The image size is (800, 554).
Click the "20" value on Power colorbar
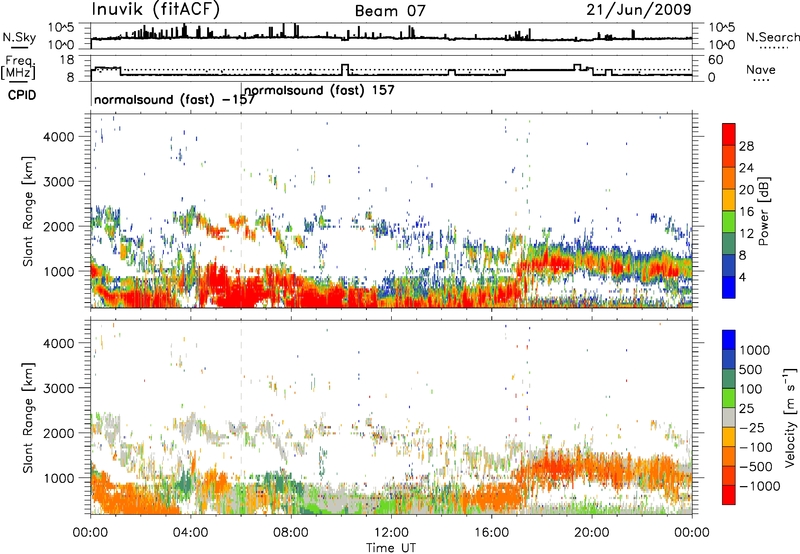point(746,190)
